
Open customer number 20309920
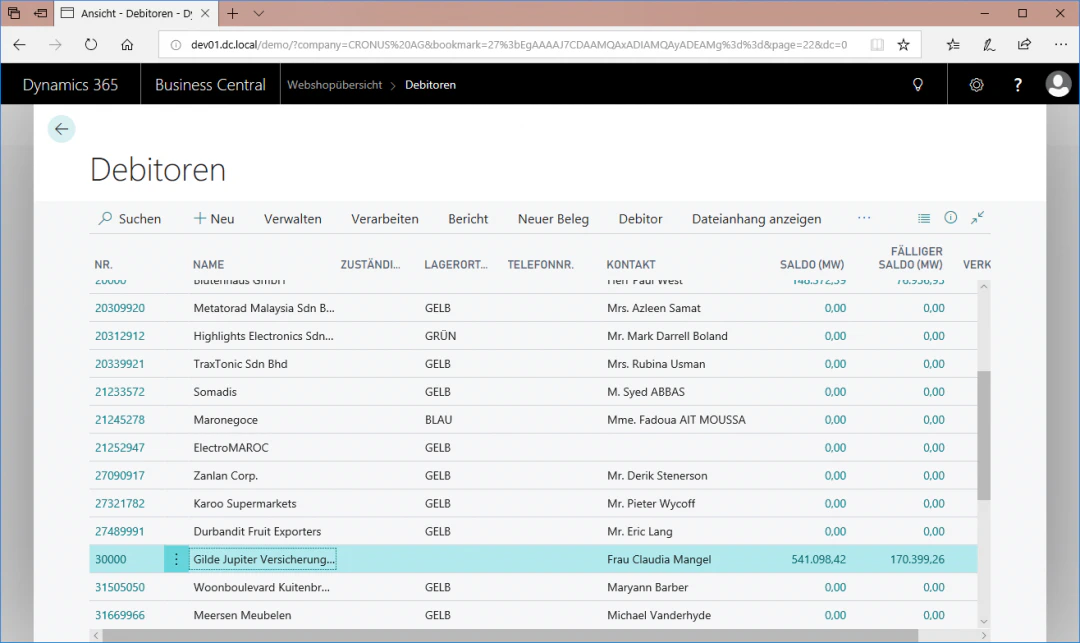[x=120, y=308]
